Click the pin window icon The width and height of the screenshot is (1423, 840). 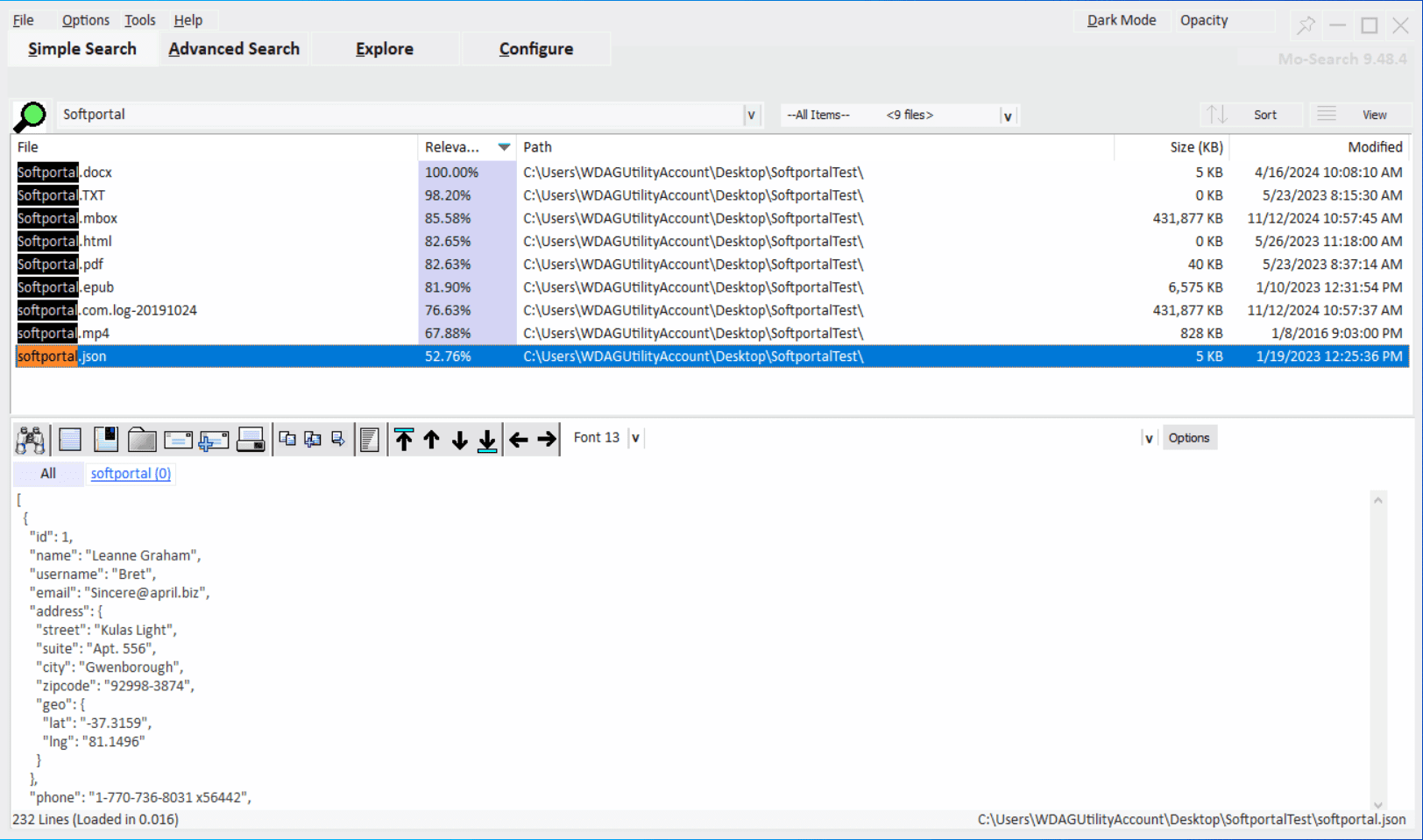tap(1306, 25)
